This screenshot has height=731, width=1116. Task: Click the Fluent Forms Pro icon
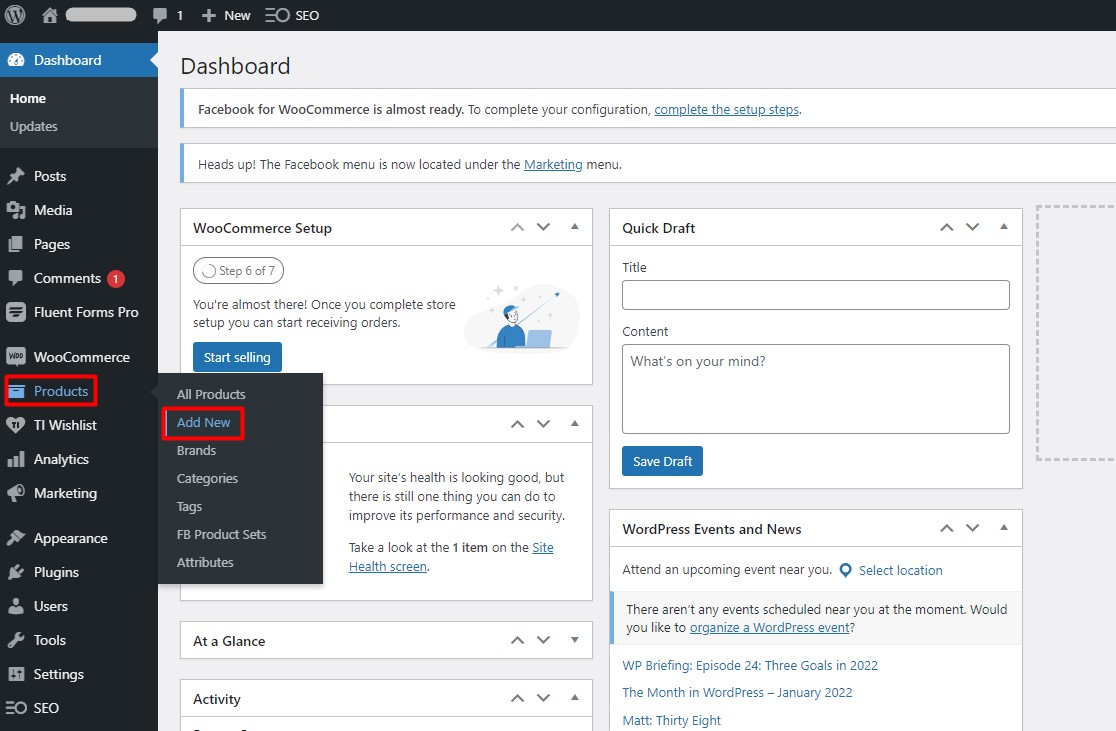(x=16, y=312)
